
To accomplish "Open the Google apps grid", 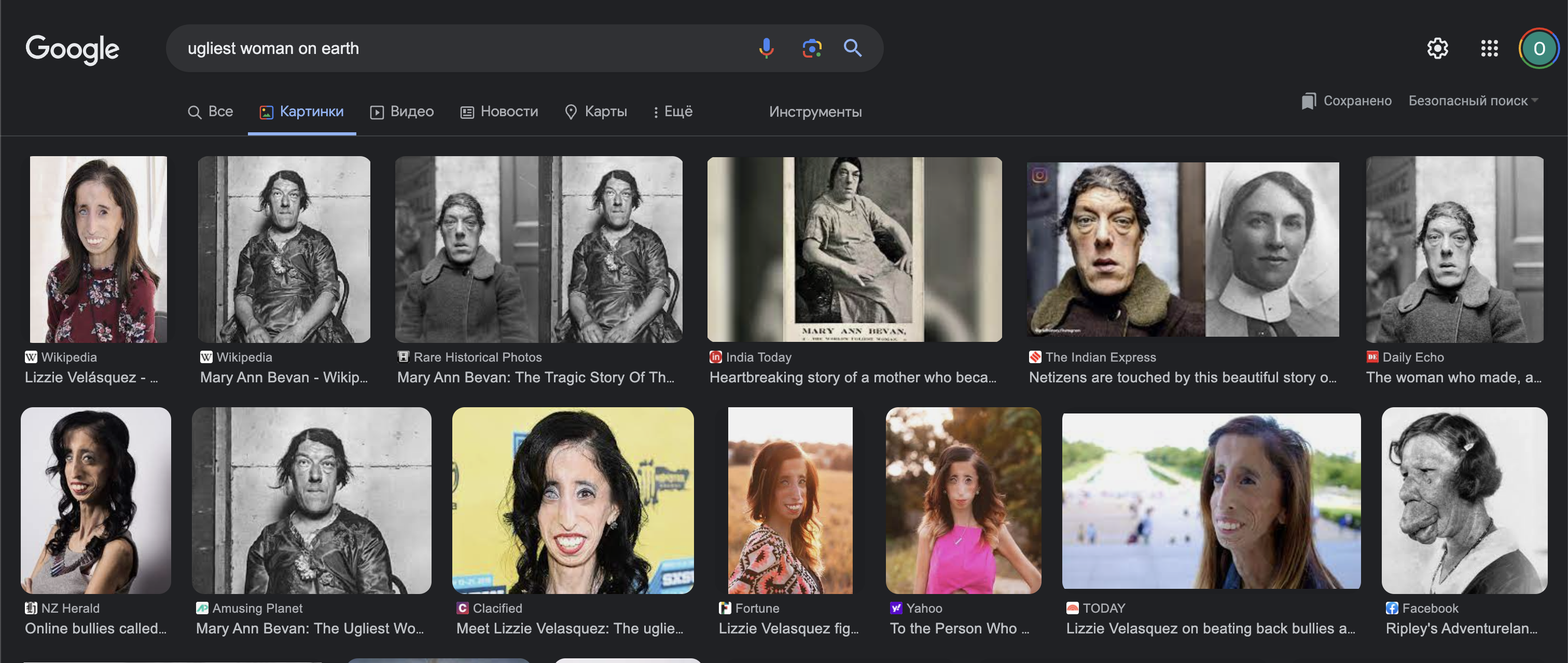I will [1489, 48].
